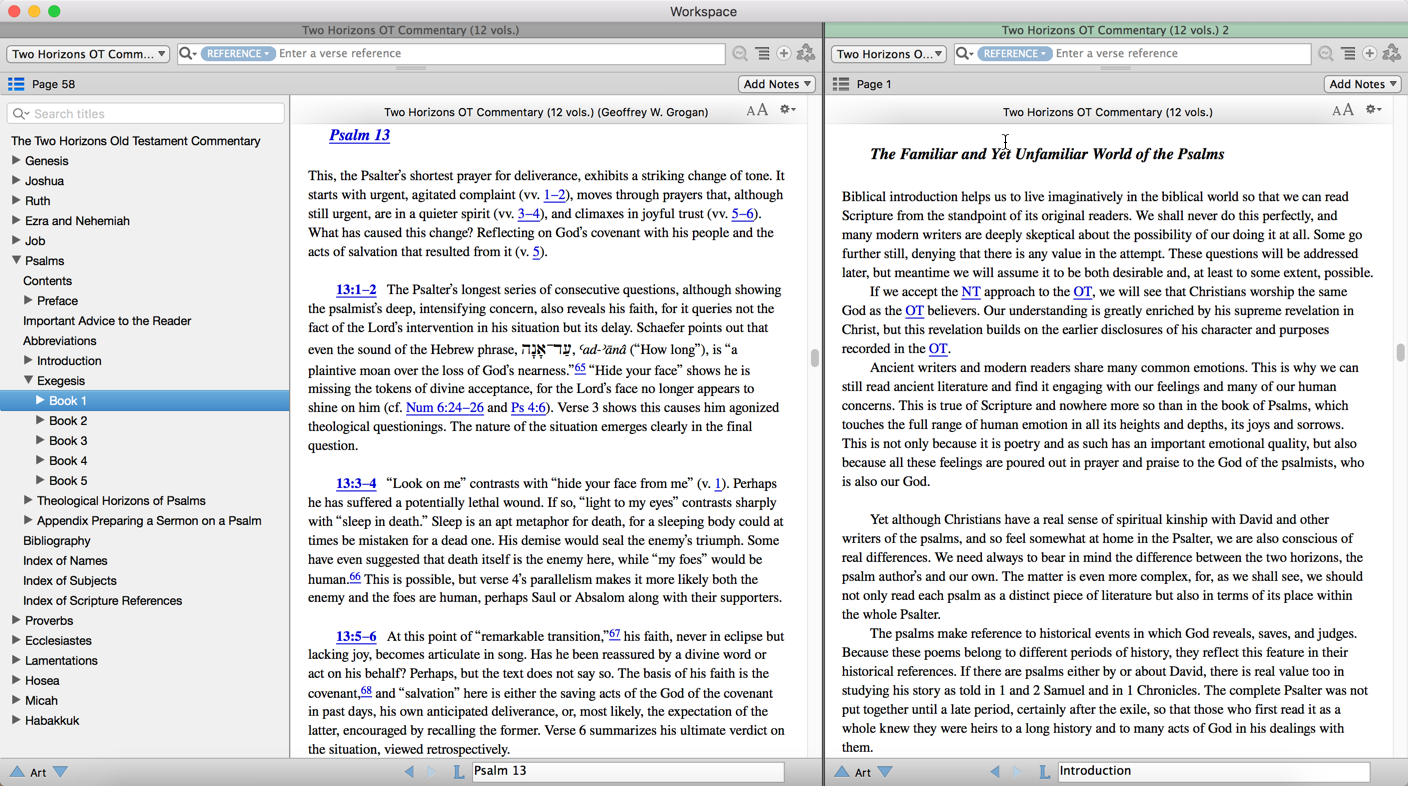Toggle table of contents in left pane
Viewport: 1408px width, 786px height.
(x=16, y=84)
